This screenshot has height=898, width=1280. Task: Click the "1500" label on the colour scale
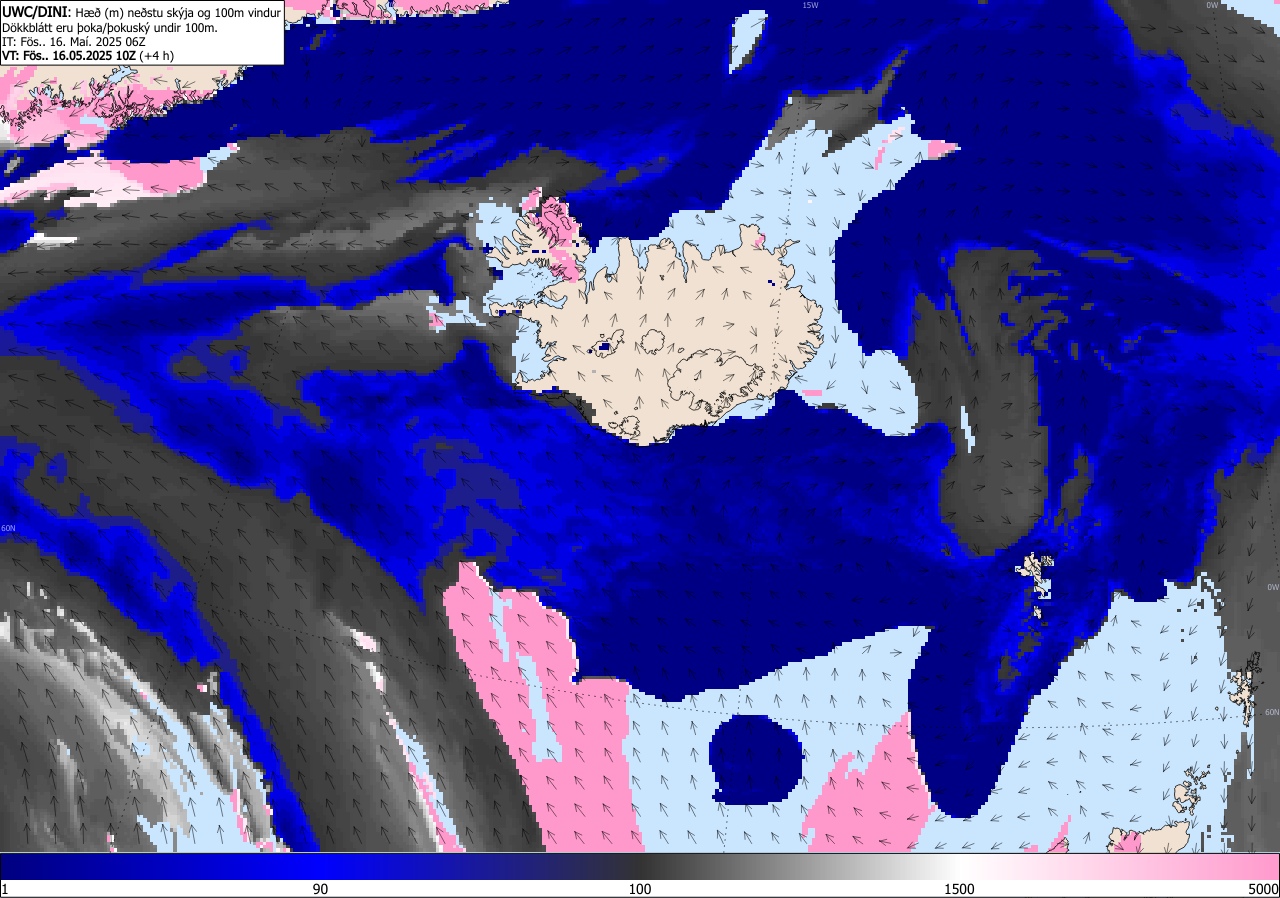coord(960,889)
